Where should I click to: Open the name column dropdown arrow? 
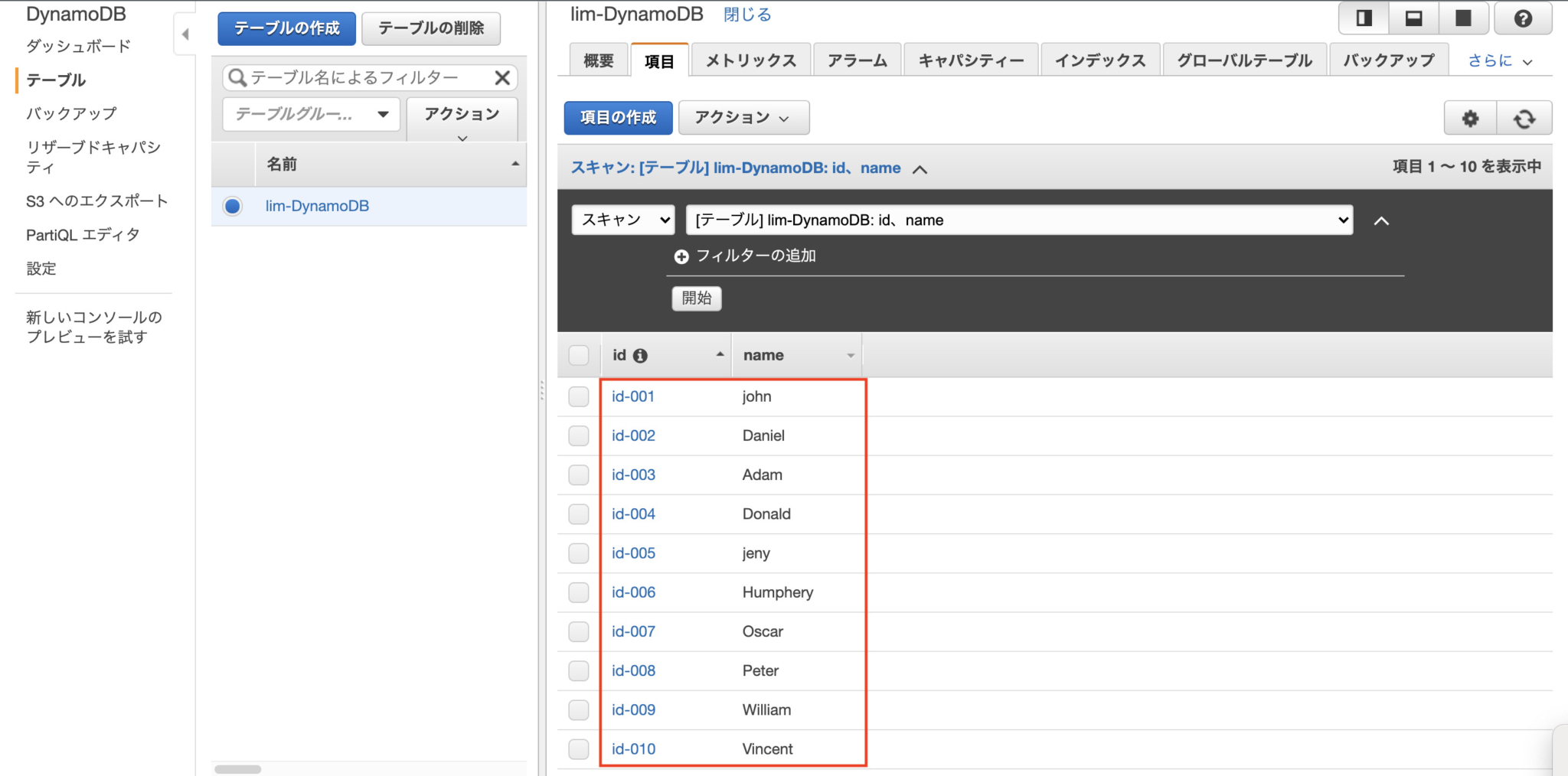850,354
